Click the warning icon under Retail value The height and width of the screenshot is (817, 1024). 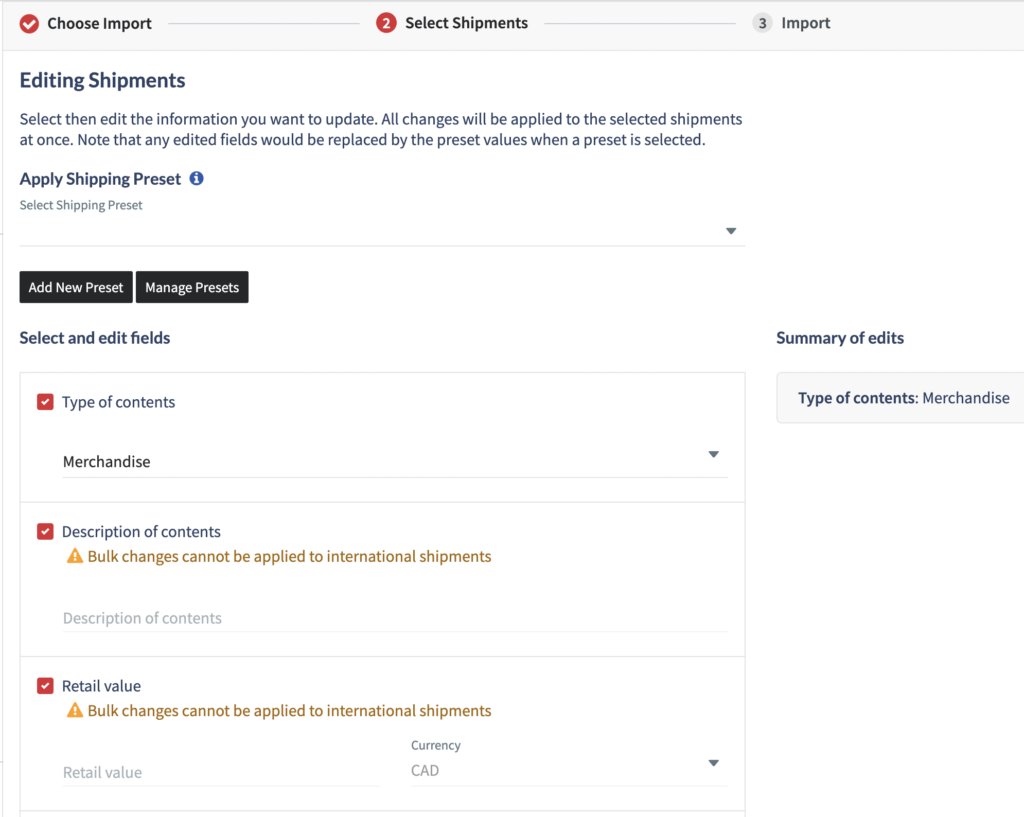[x=75, y=710]
